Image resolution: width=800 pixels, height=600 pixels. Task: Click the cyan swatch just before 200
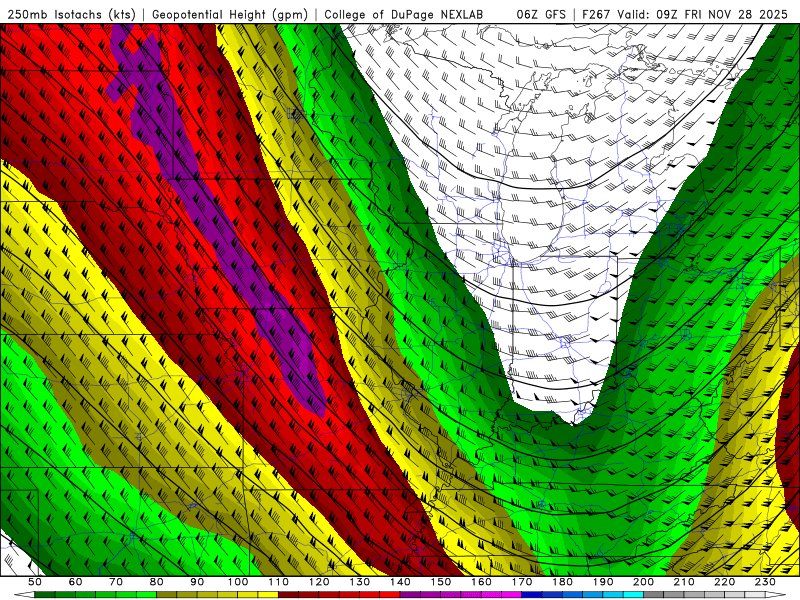coord(633,594)
